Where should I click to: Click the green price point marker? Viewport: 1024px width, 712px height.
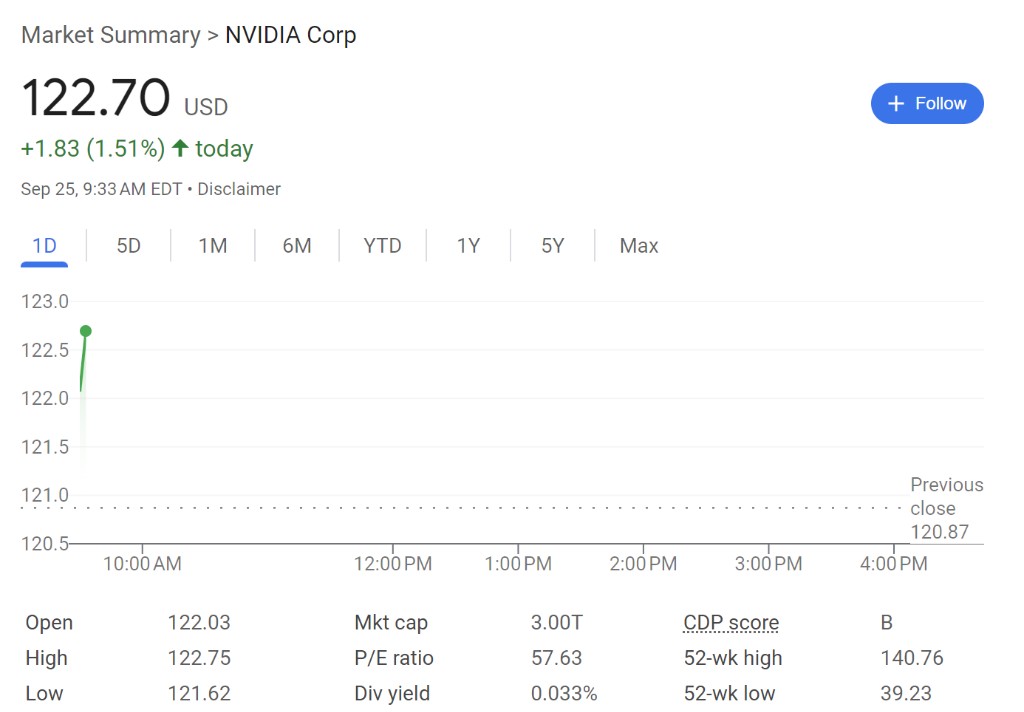coord(86,331)
